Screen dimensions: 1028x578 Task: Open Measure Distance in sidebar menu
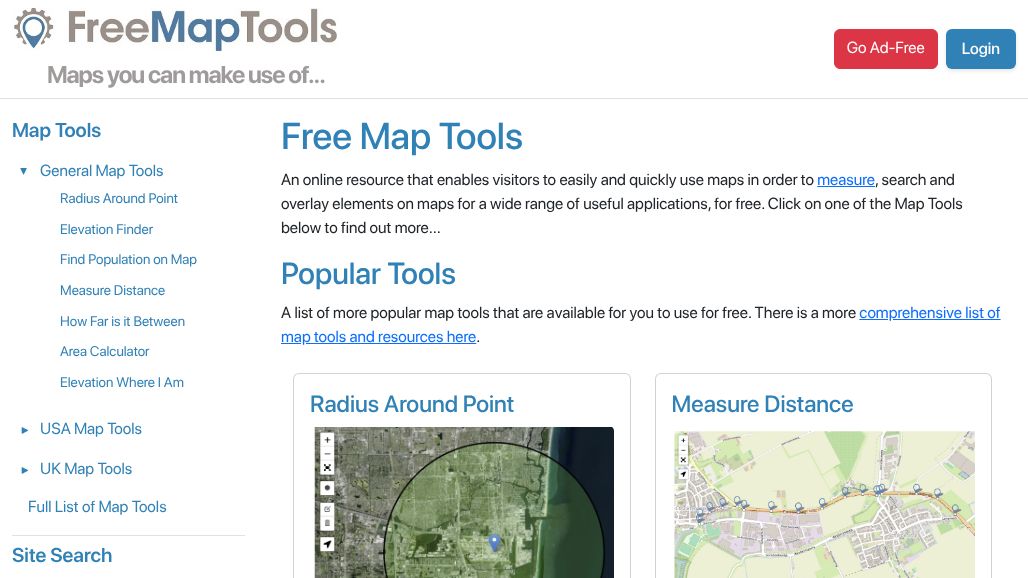tap(112, 290)
